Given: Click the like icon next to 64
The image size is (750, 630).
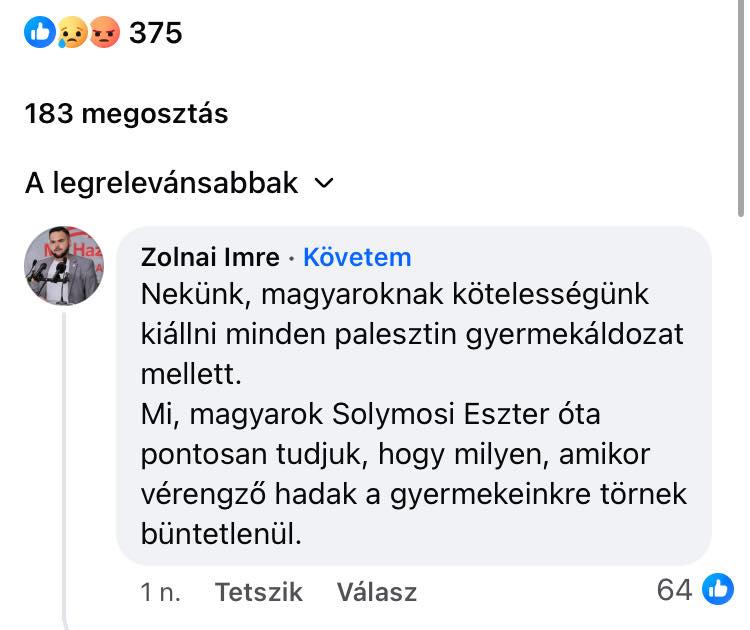Looking at the screenshot, I should coord(717,590).
